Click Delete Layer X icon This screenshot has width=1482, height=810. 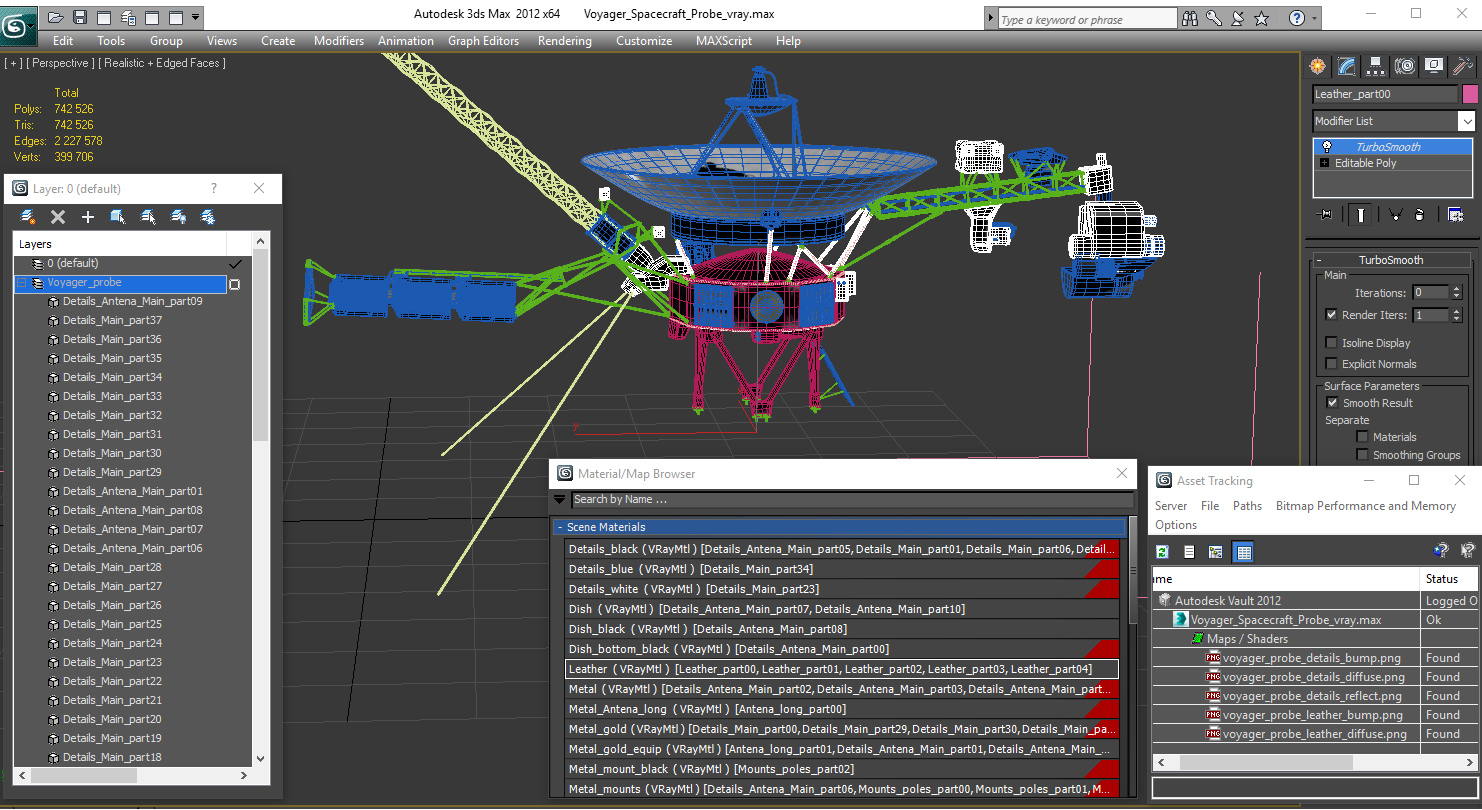click(58, 216)
